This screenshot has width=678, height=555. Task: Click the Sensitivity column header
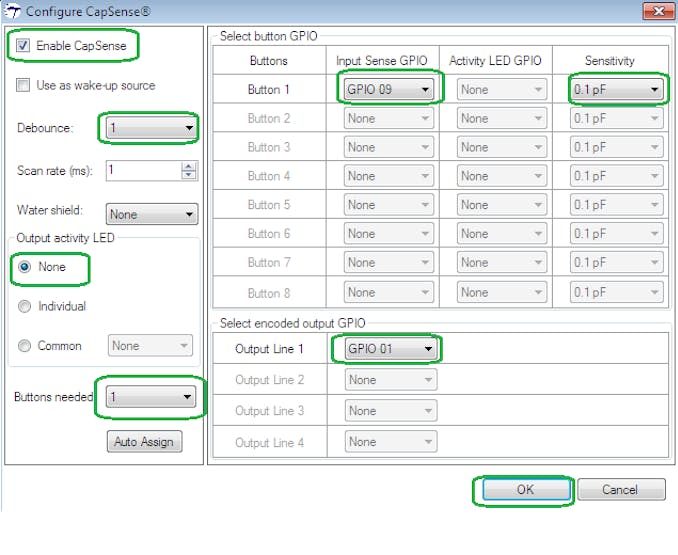(x=610, y=61)
